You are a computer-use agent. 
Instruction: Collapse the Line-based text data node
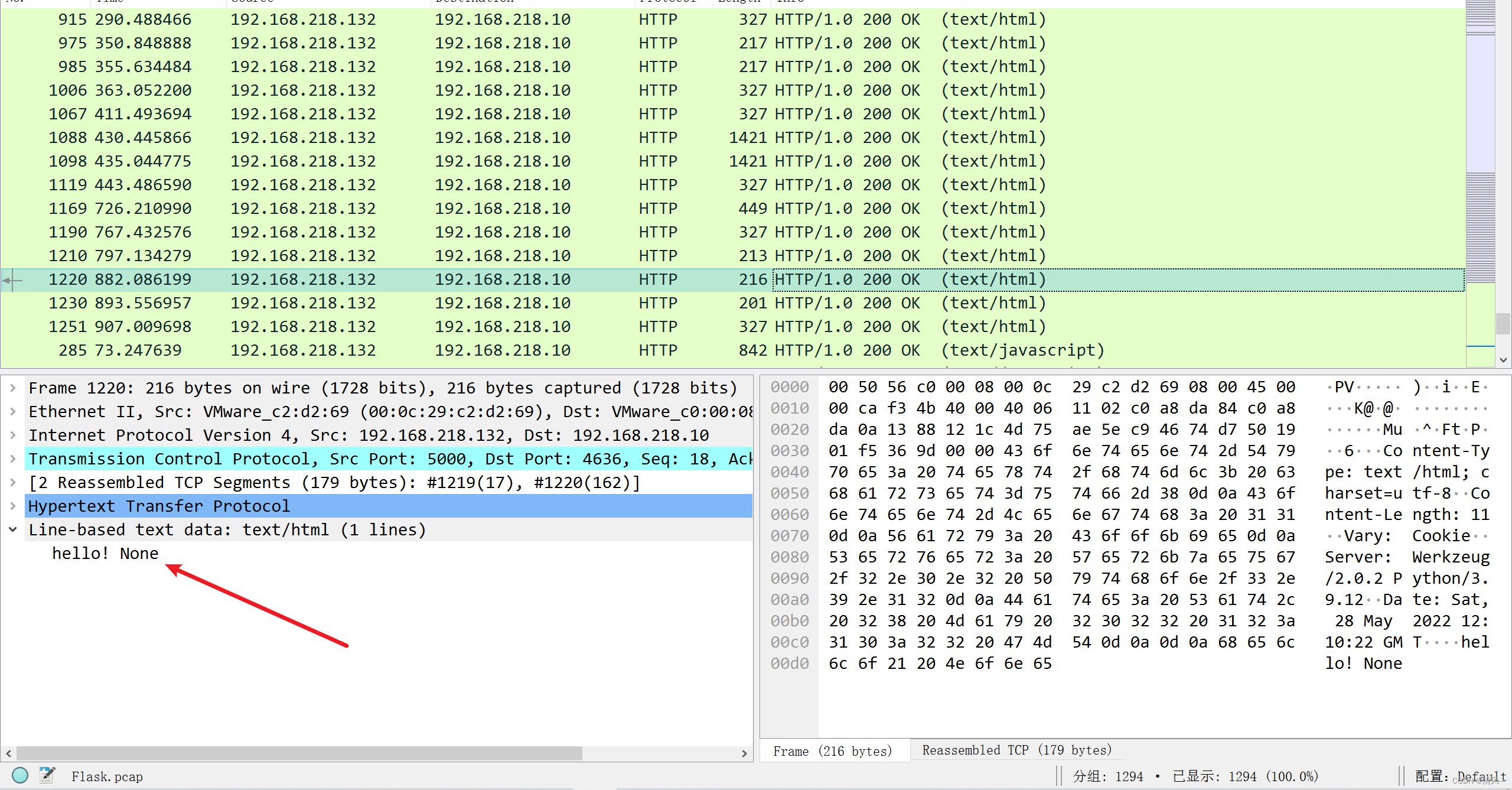13,530
